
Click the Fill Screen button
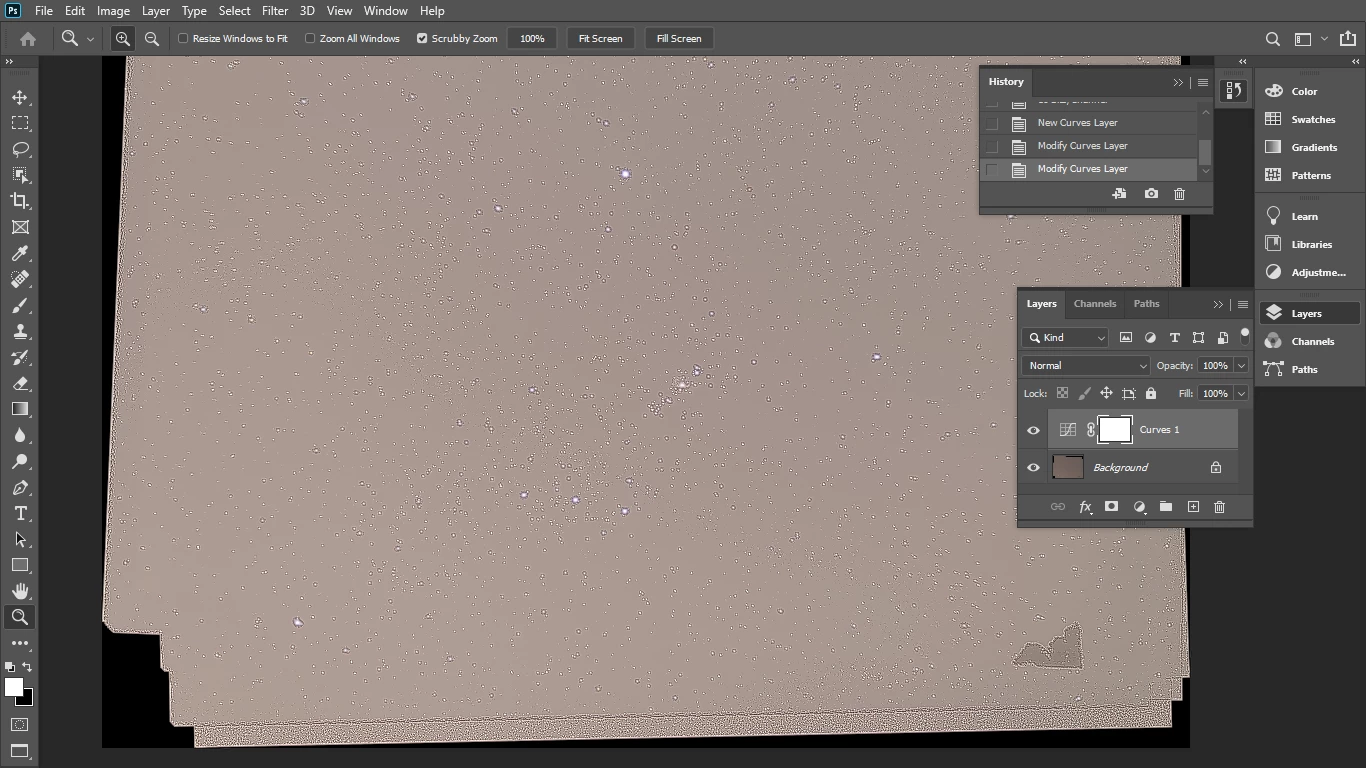[x=679, y=38]
